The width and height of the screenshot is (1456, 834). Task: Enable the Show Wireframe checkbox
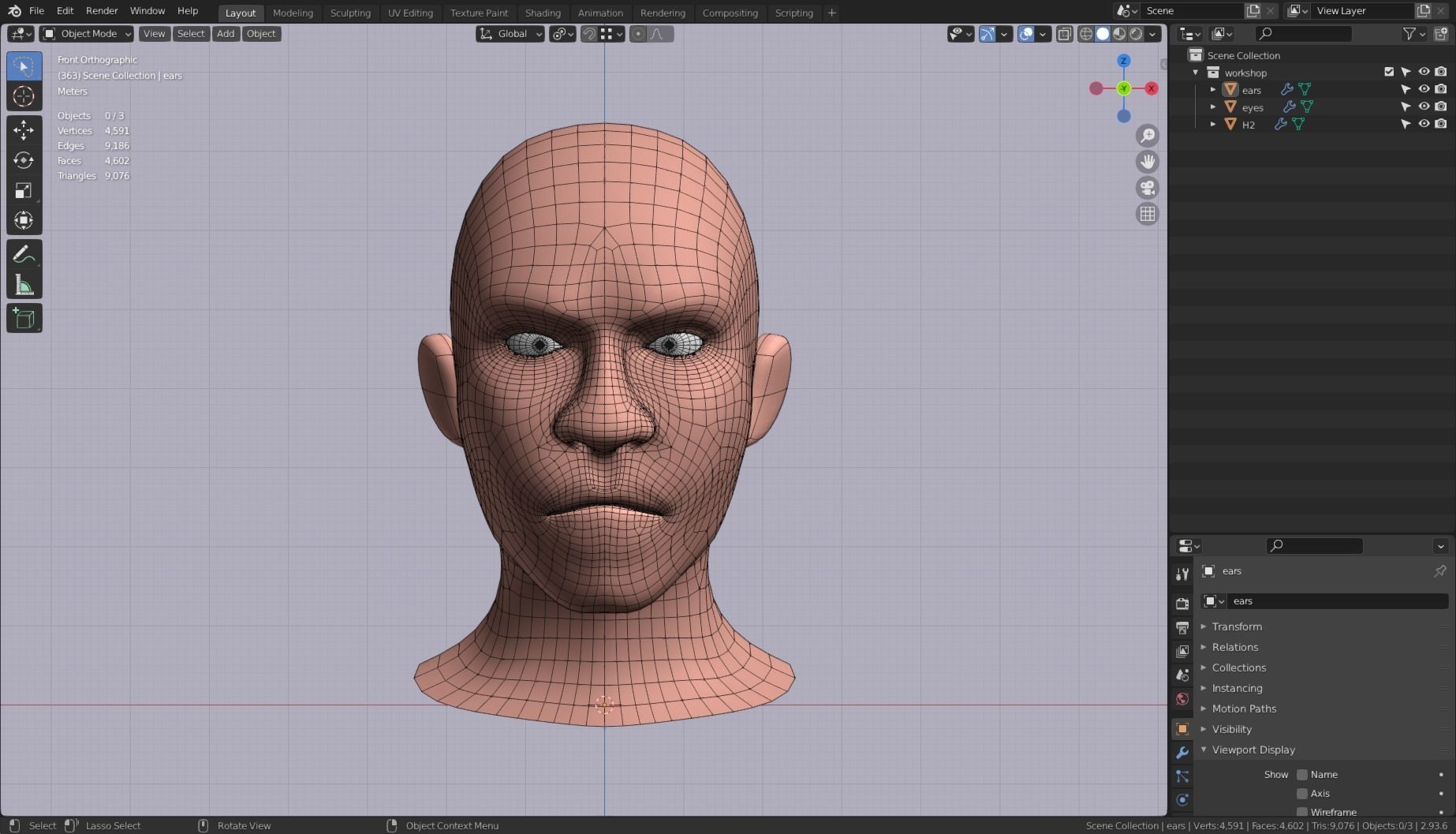(x=1302, y=812)
